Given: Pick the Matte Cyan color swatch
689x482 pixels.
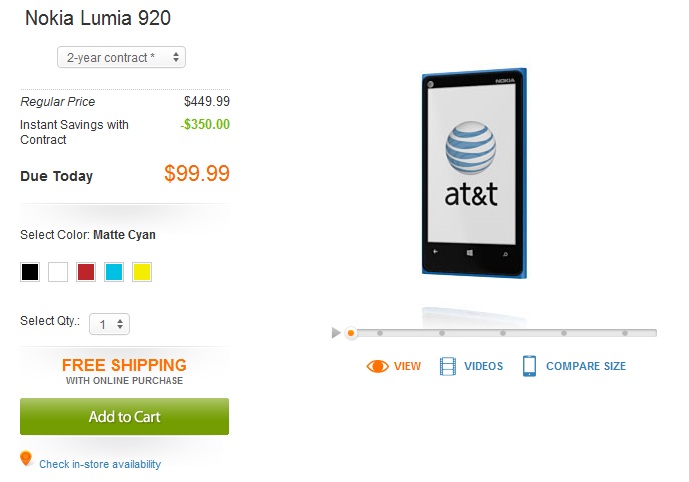Looking at the screenshot, I should point(114,271).
